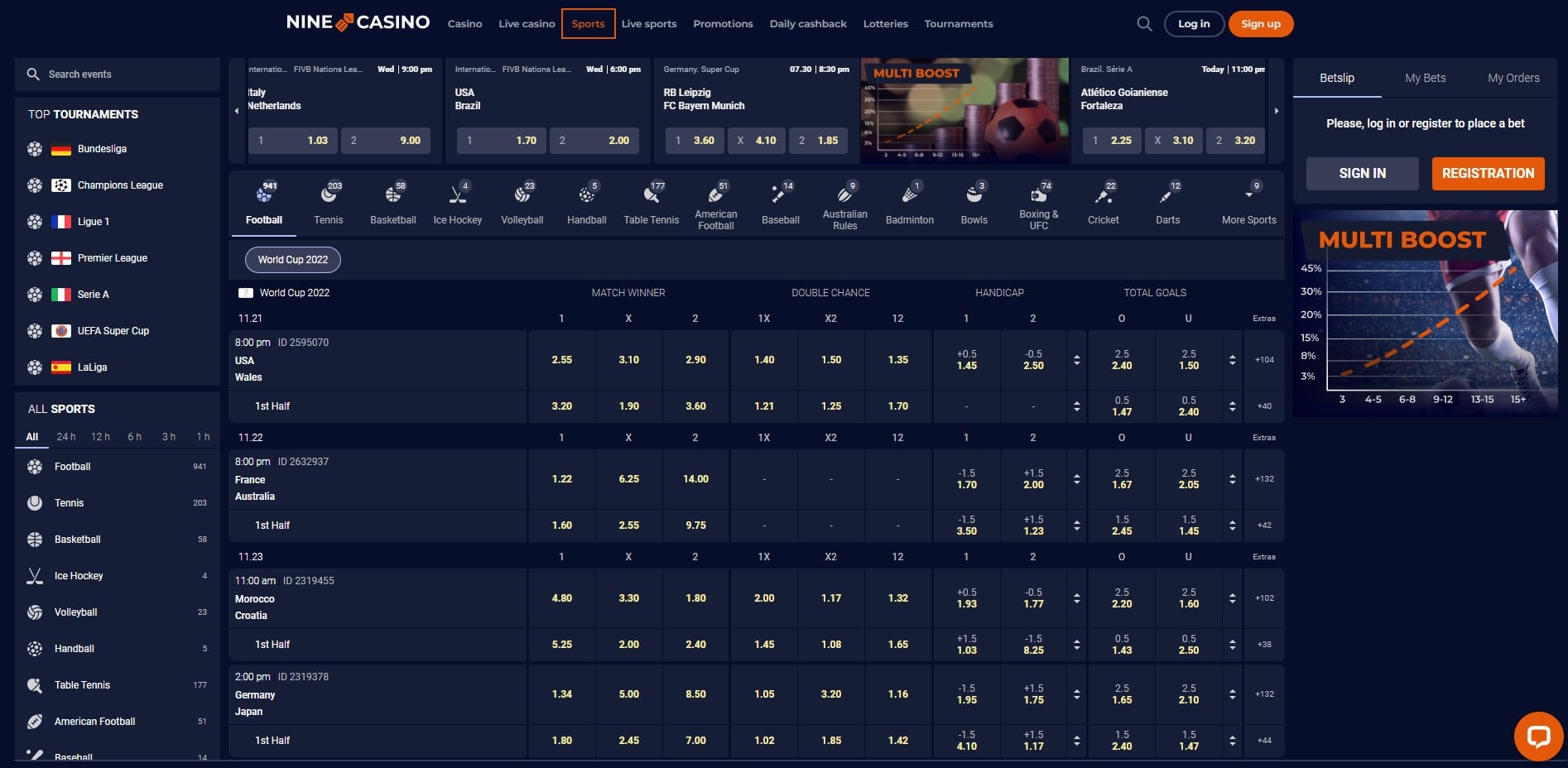The image size is (1568, 768).
Task: Open Champions League tournament in sidebar
Action: tap(118, 185)
